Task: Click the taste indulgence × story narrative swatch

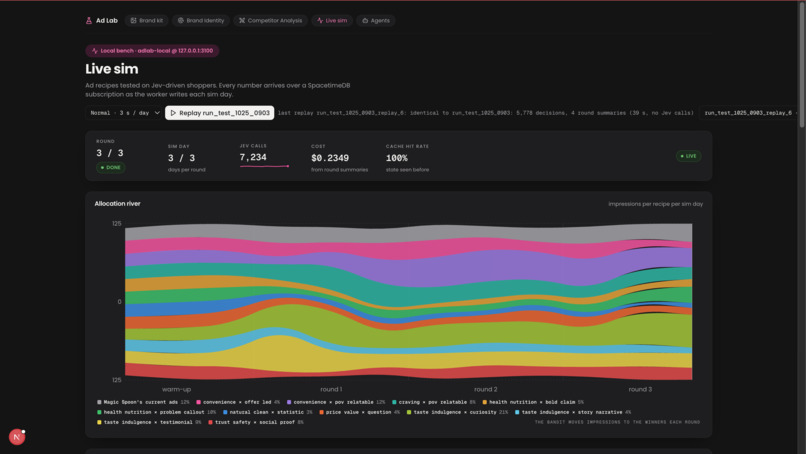Action: [x=517, y=412]
